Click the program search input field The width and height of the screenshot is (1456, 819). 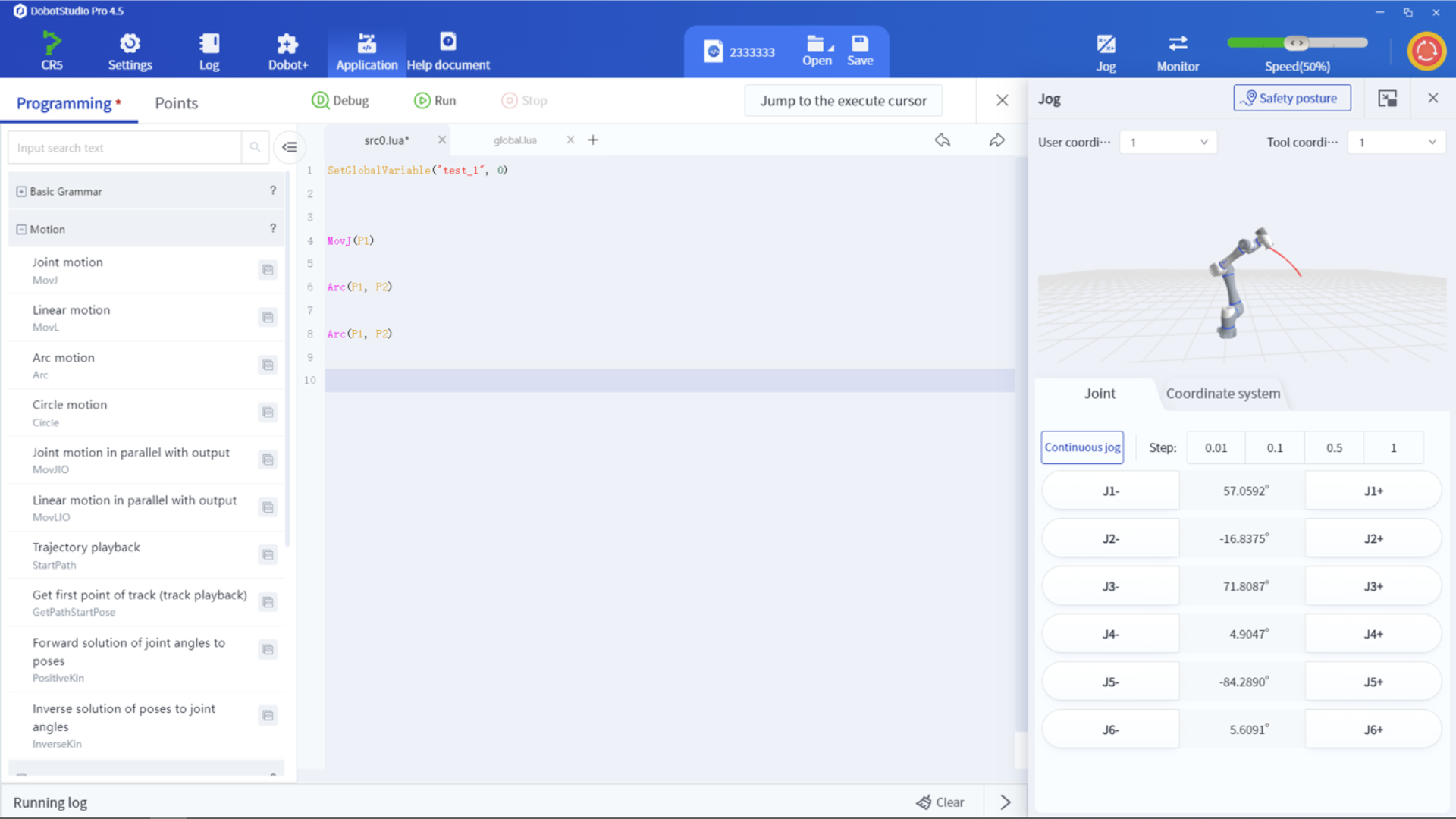[125, 147]
